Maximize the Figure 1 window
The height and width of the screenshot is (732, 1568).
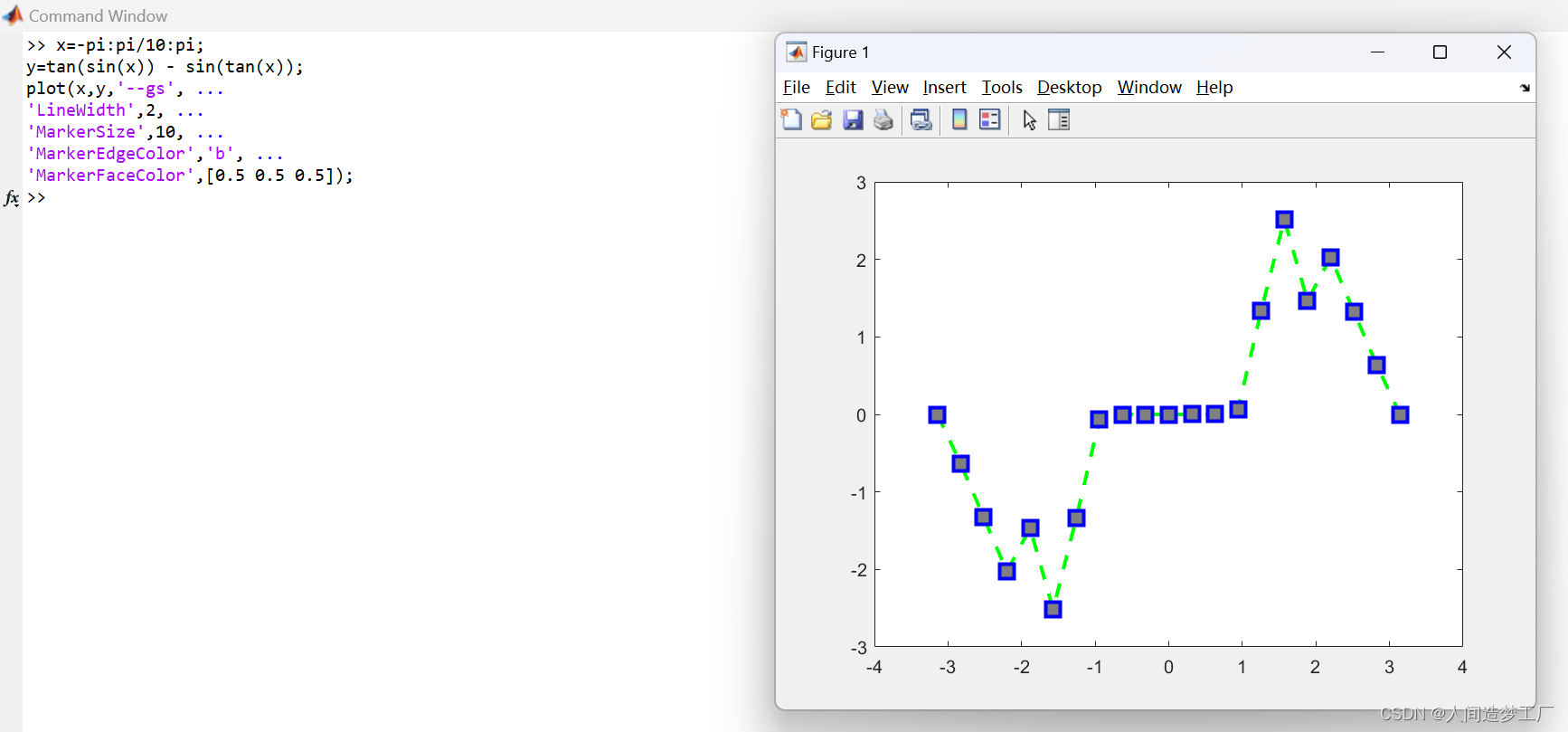pyautogui.click(x=1440, y=52)
